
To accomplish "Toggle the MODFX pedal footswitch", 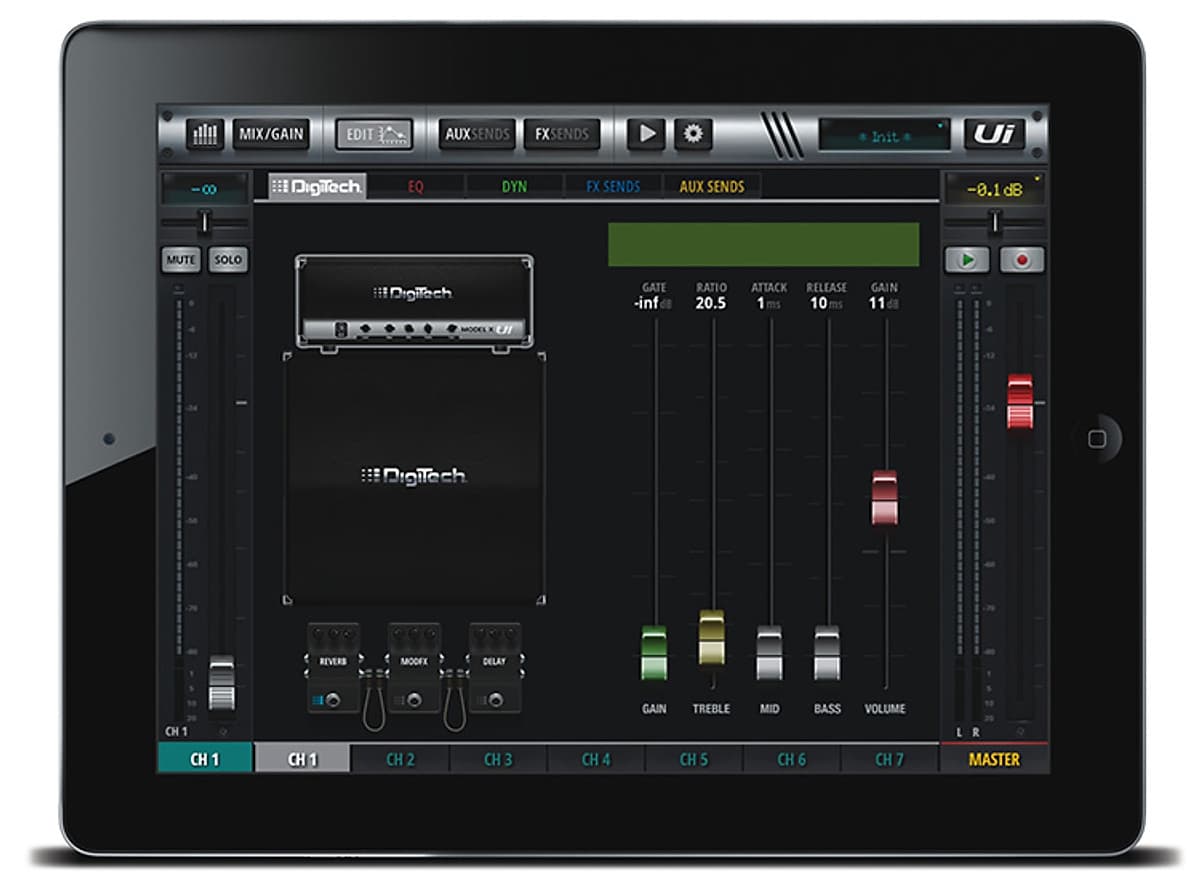I will (415, 699).
